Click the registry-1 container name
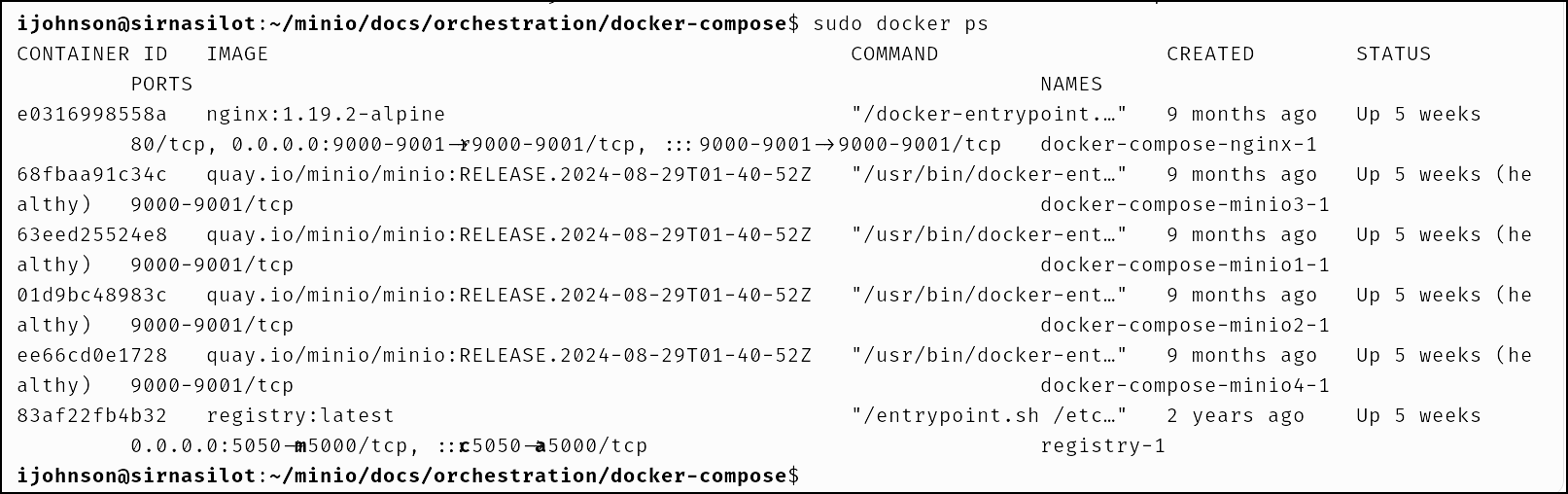Image resolution: width=1568 pixels, height=494 pixels. pos(1102,446)
